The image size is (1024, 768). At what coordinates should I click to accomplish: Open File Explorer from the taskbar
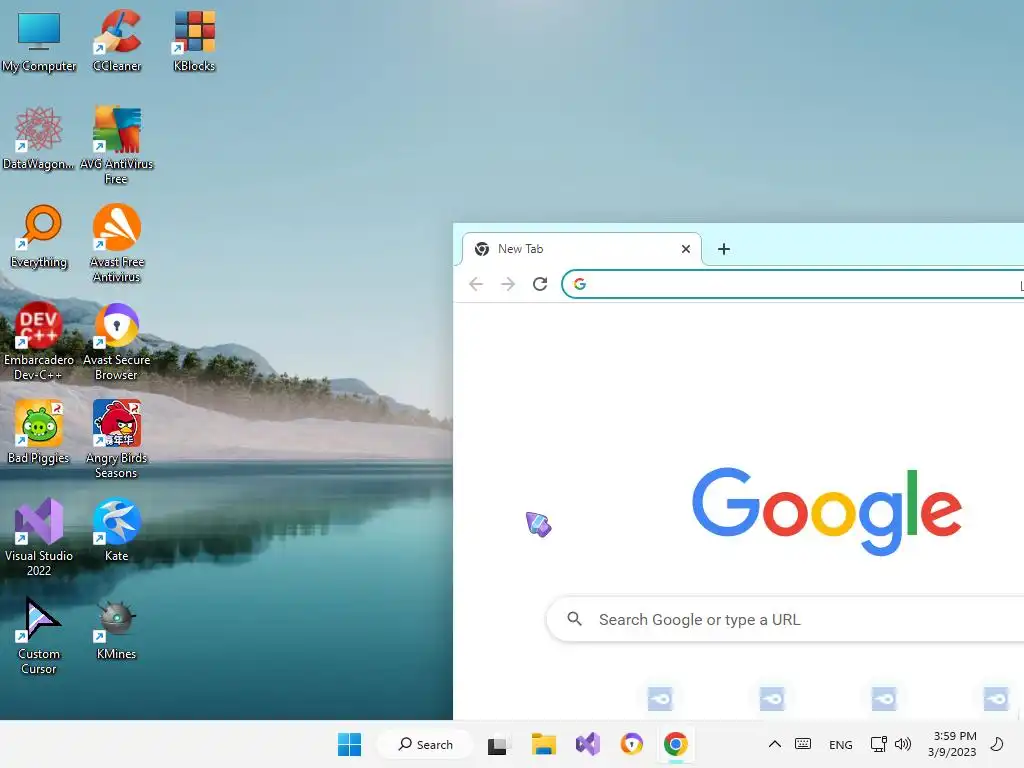tap(543, 744)
